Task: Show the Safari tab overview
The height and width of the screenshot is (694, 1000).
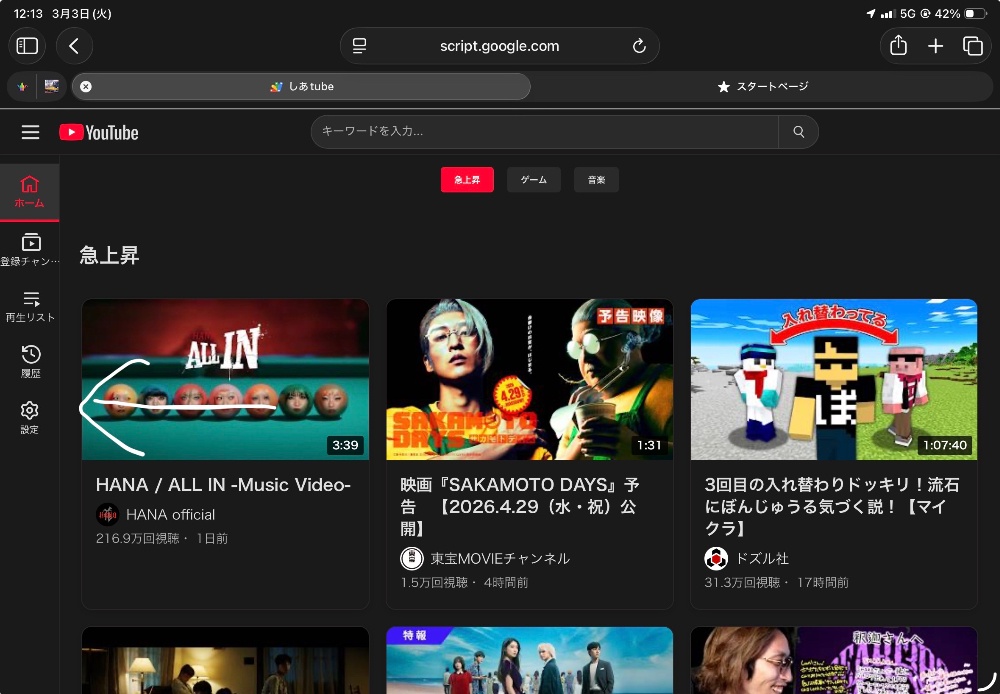Action: pos(972,46)
